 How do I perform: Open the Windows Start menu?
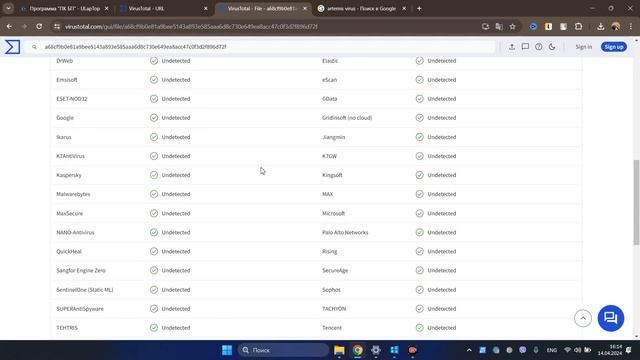(227, 350)
